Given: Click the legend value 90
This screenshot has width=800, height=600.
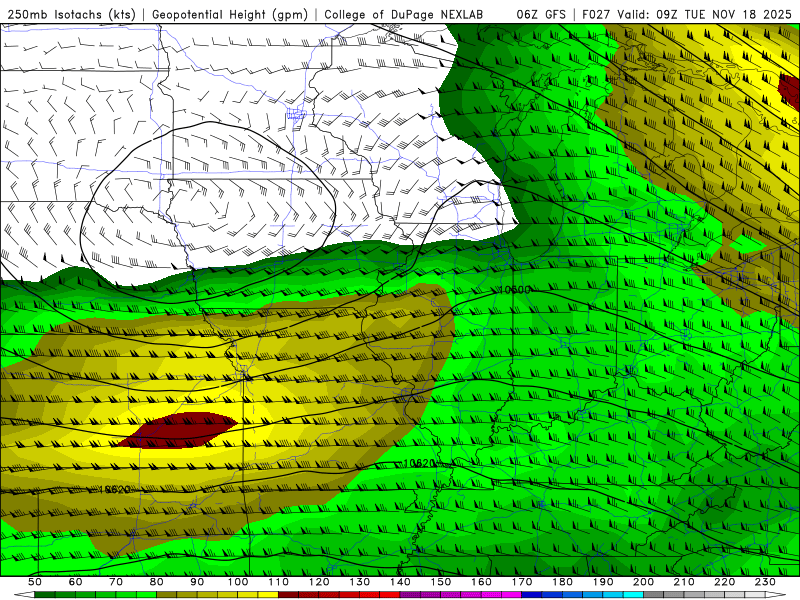Looking at the screenshot, I should coord(197,582).
